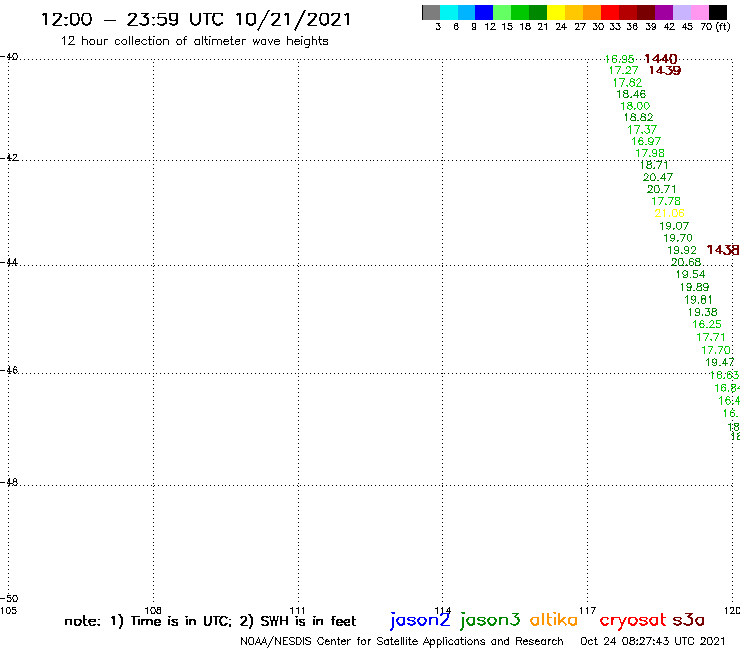Click the 19.07 wave height reading
The width and height of the screenshot is (740, 650).
(674, 226)
